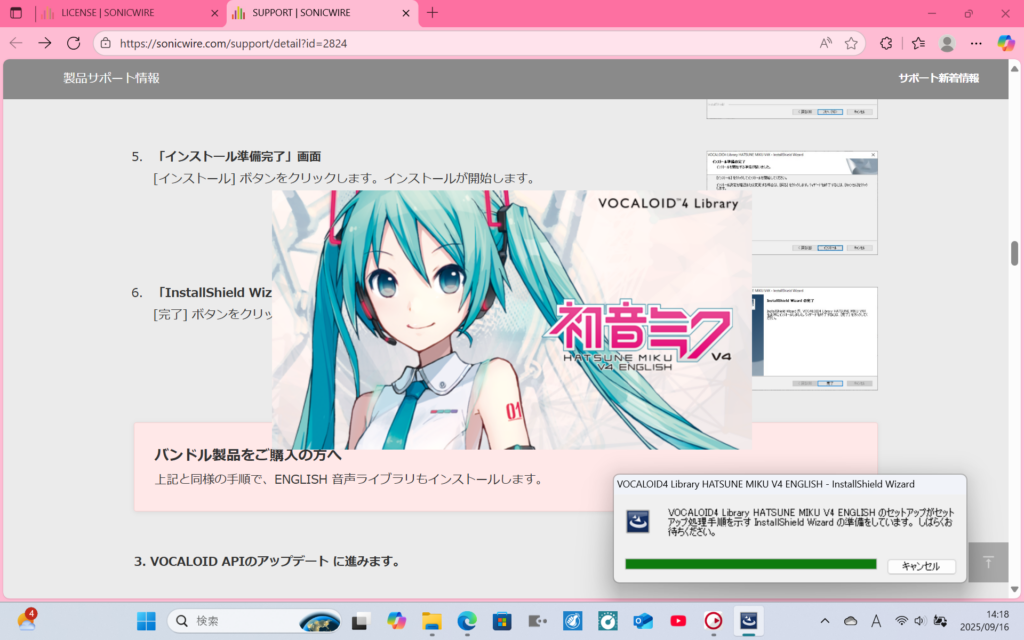Viewport: 1024px width, 640px height.
Task: Click the サポート新着情報 link in the header
Action: (x=938, y=78)
